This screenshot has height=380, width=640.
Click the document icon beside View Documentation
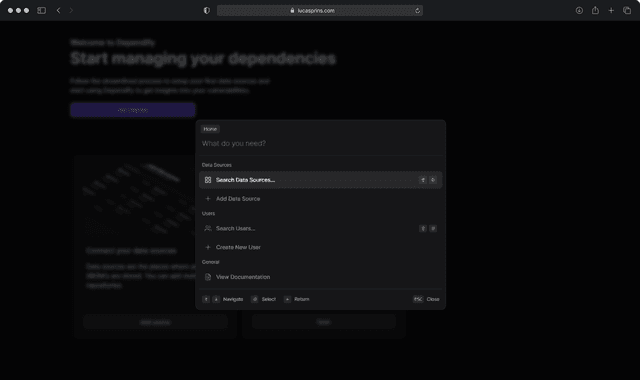[x=208, y=277]
